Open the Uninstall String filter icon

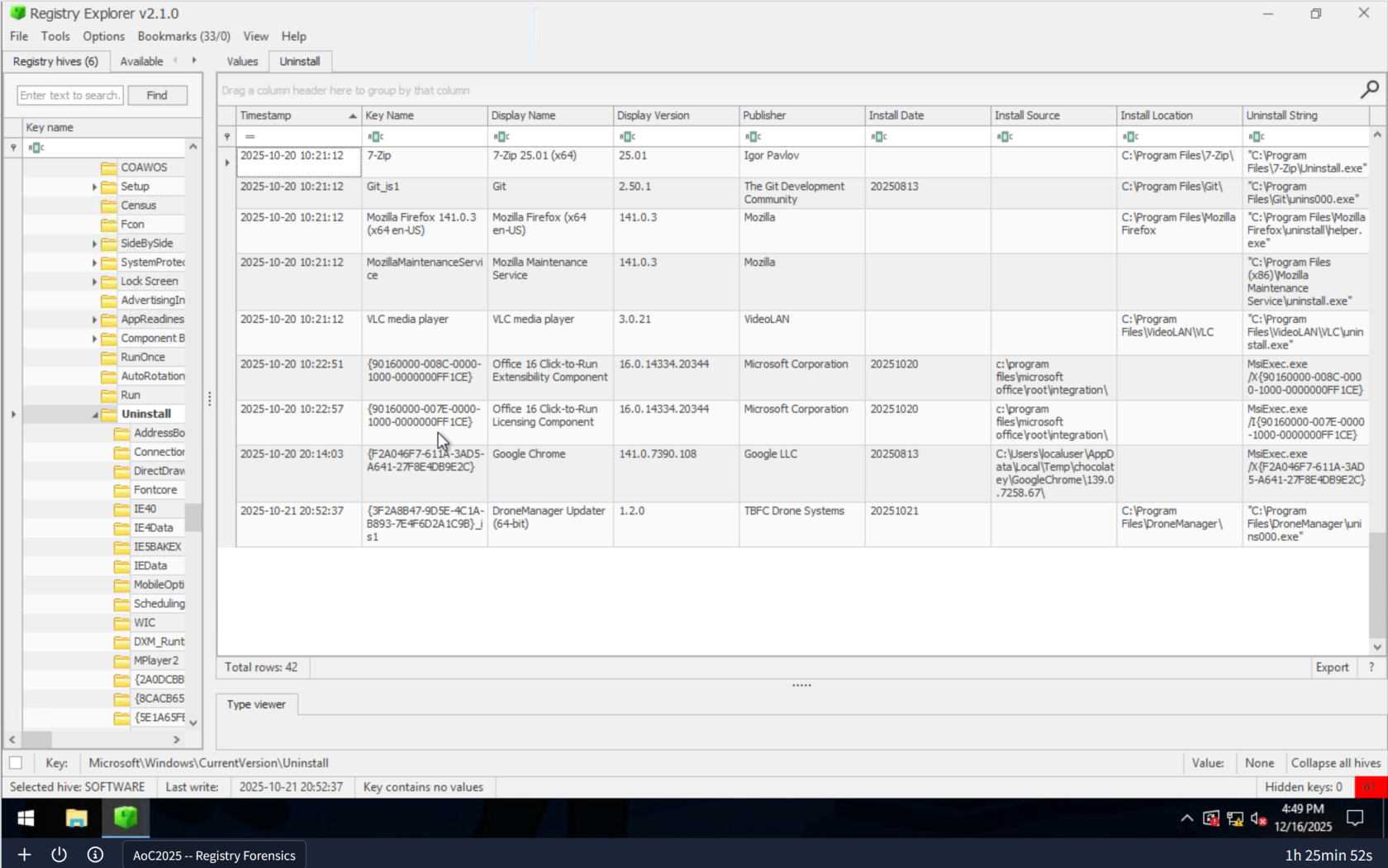(1256, 136)
